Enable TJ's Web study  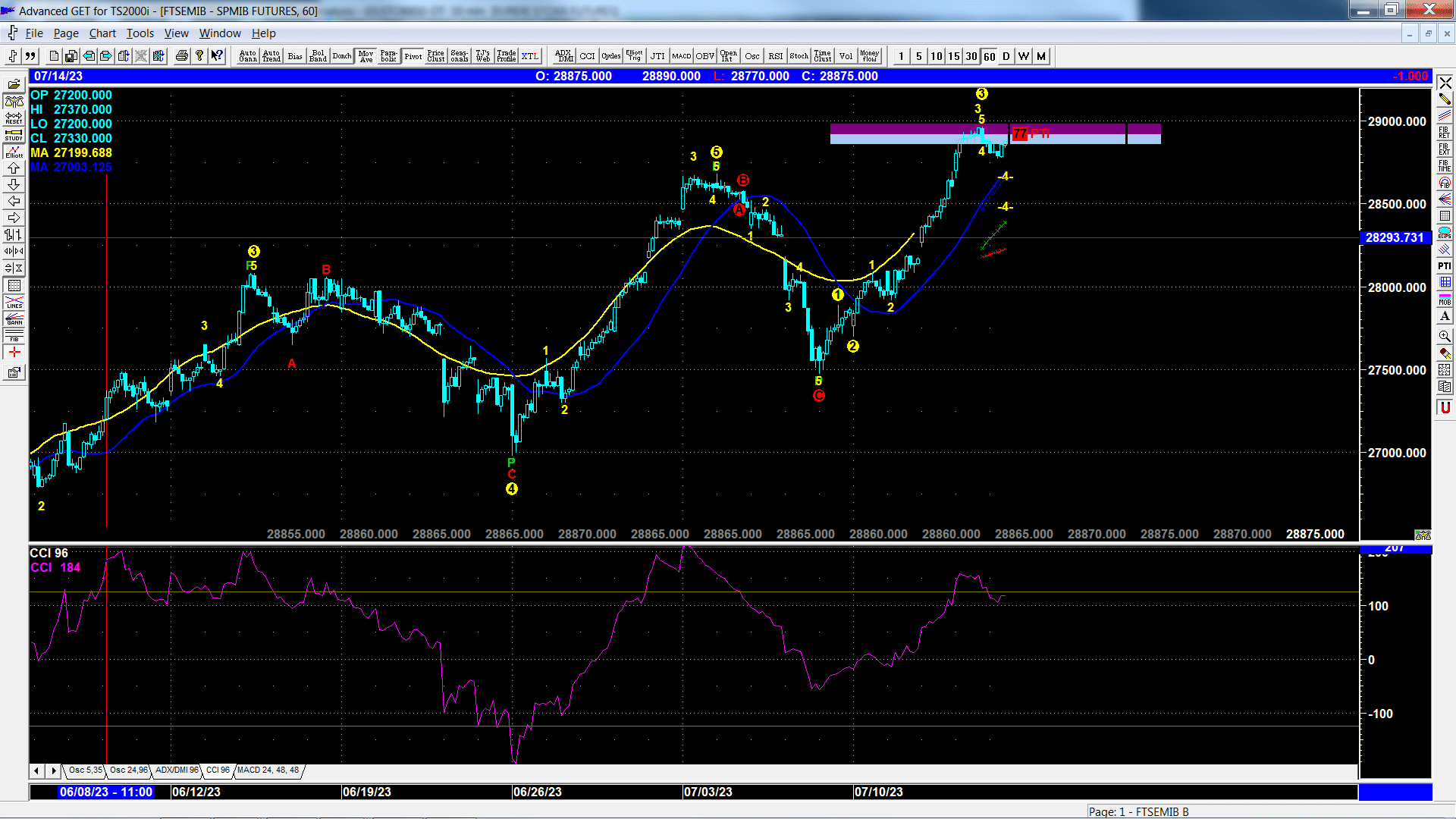coord(483,56)
